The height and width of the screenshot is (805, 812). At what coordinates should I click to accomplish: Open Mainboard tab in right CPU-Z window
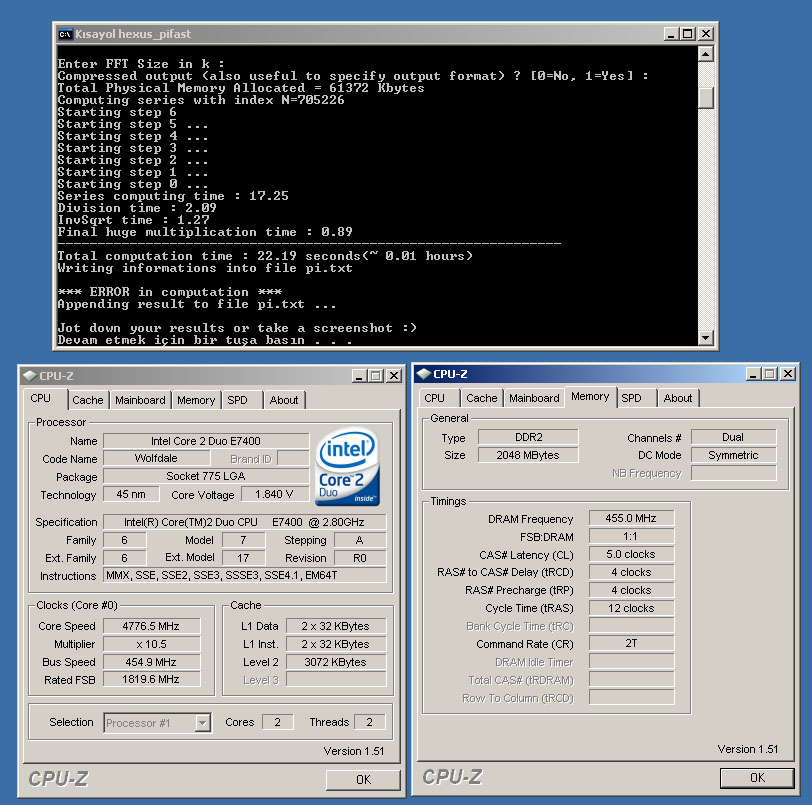(x=534, y=398)
